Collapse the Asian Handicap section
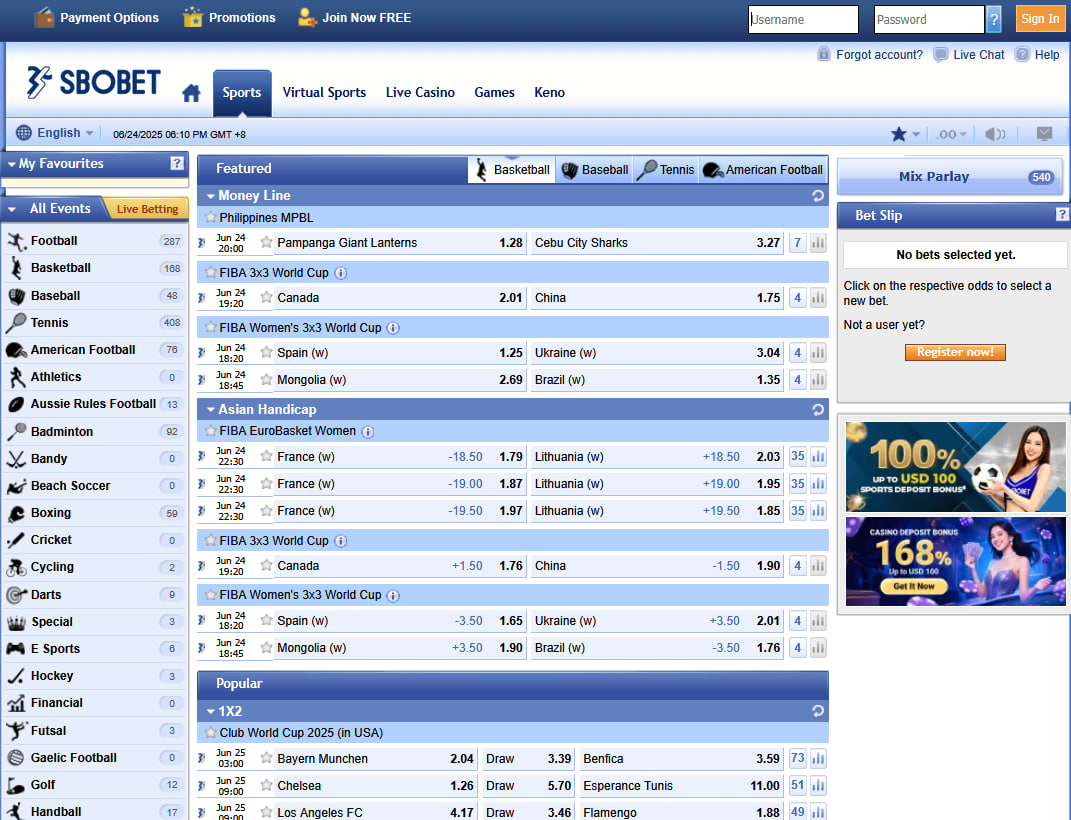Image resolution: width=1071 pixels, height=820 pixels. [x=210, y=410]
